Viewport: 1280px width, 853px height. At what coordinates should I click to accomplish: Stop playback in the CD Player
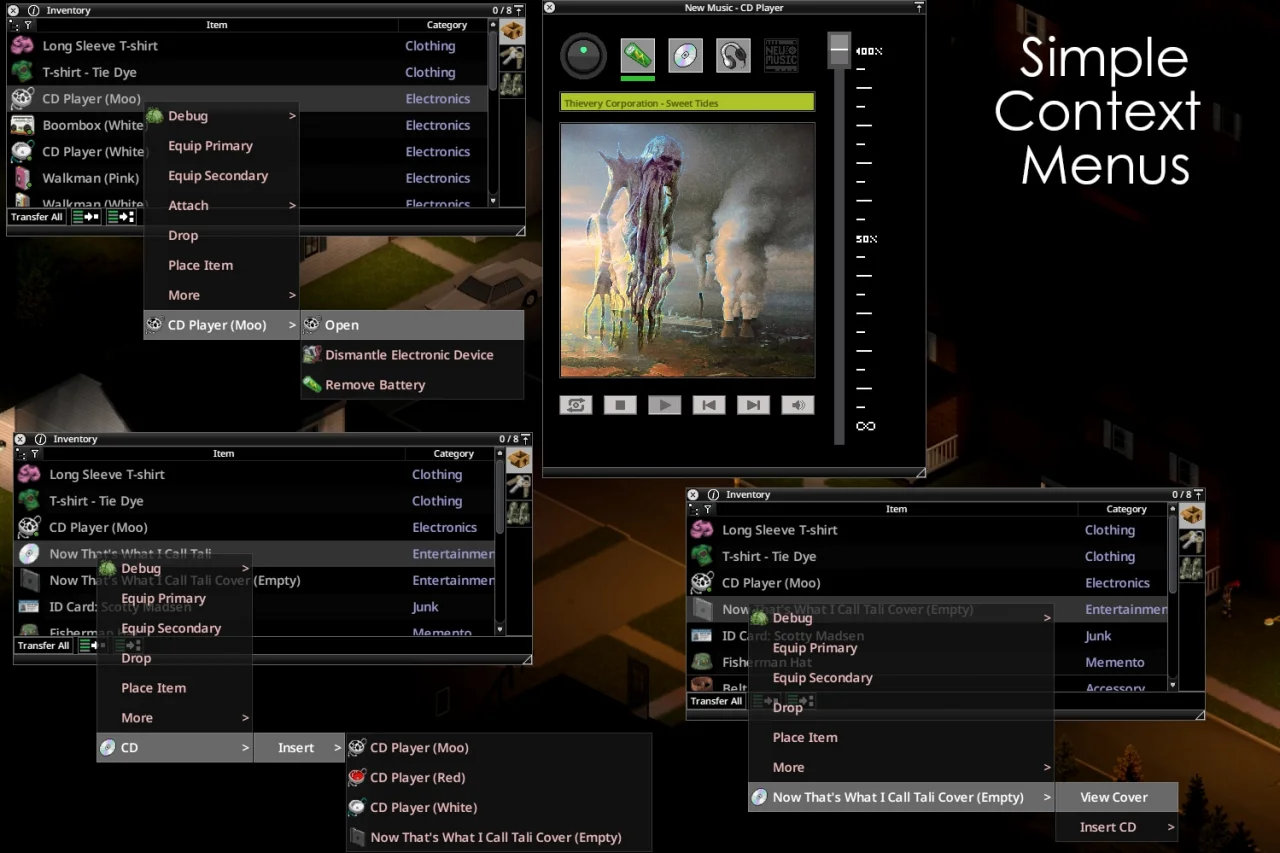tap(620, 405)
